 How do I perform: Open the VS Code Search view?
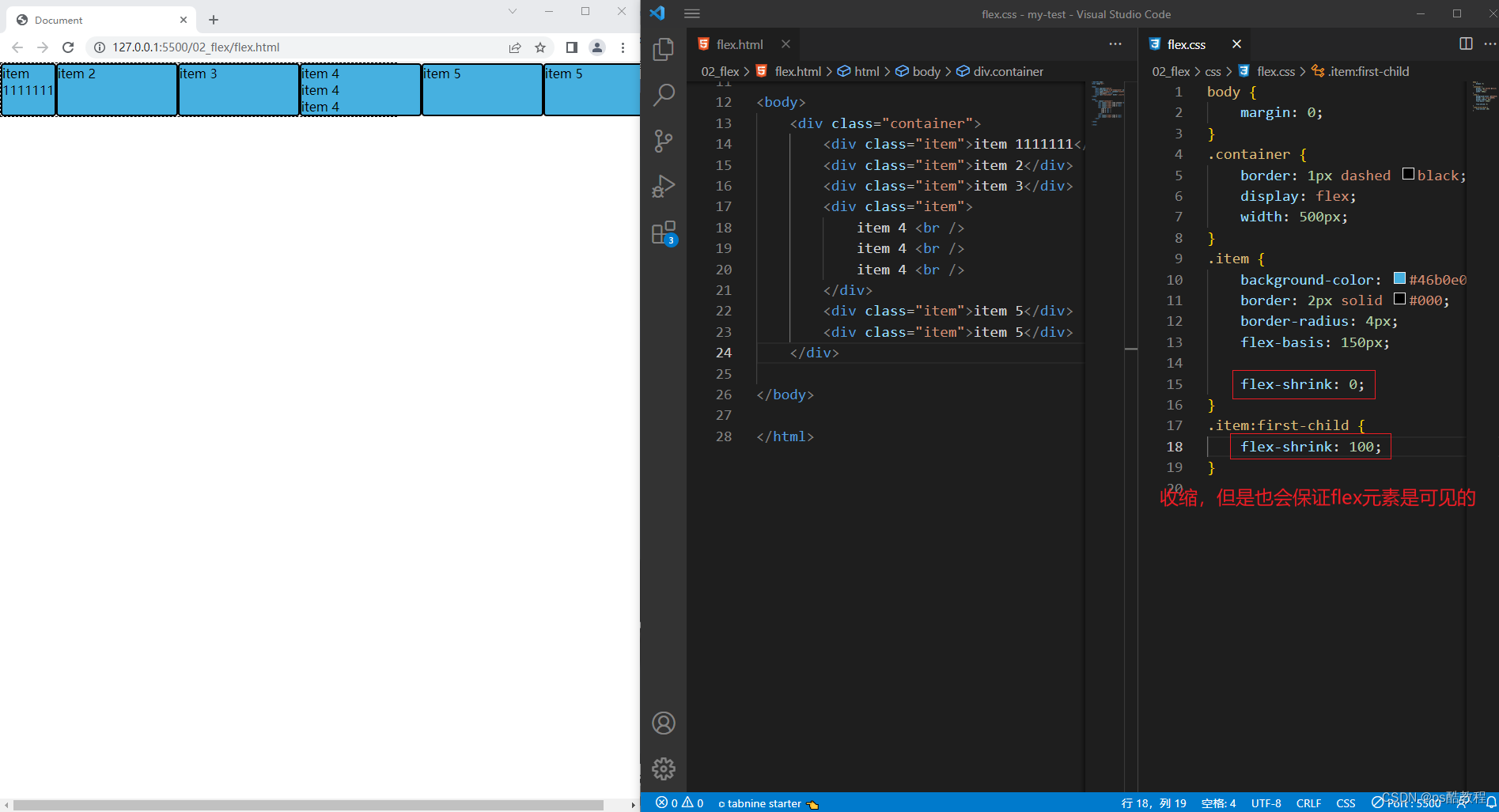coord(664,96)
